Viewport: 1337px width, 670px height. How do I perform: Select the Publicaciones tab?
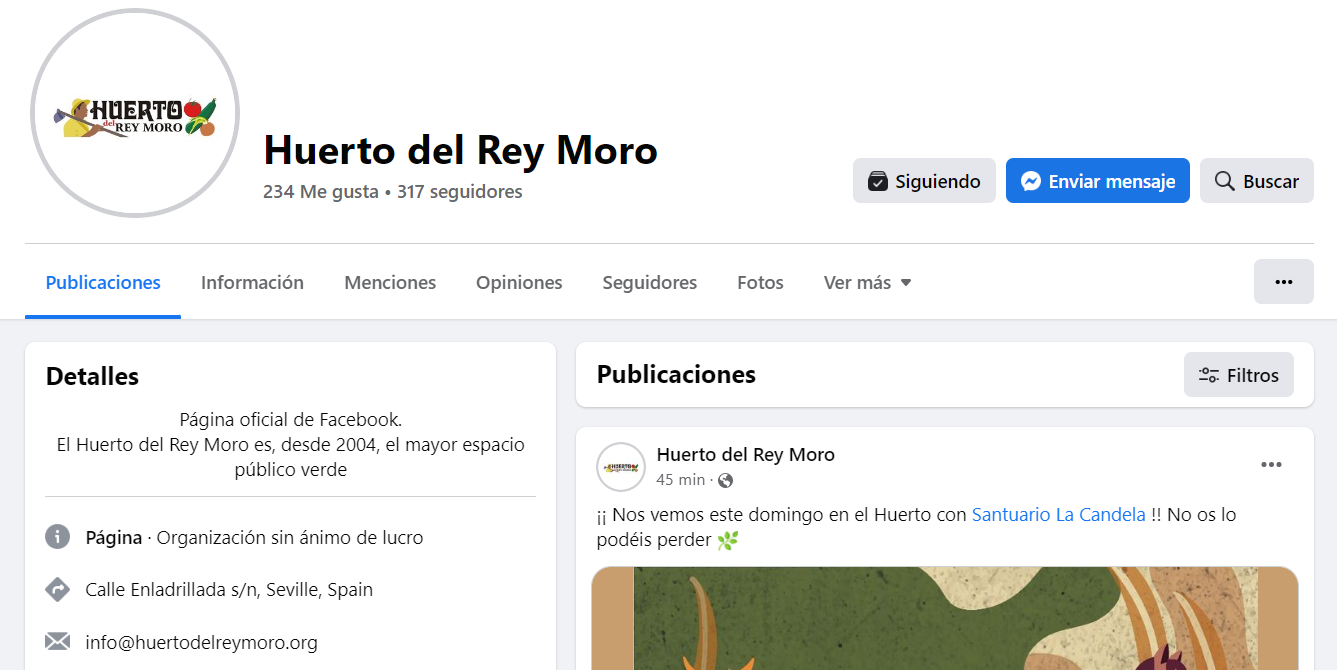click(x=103, y=283)
